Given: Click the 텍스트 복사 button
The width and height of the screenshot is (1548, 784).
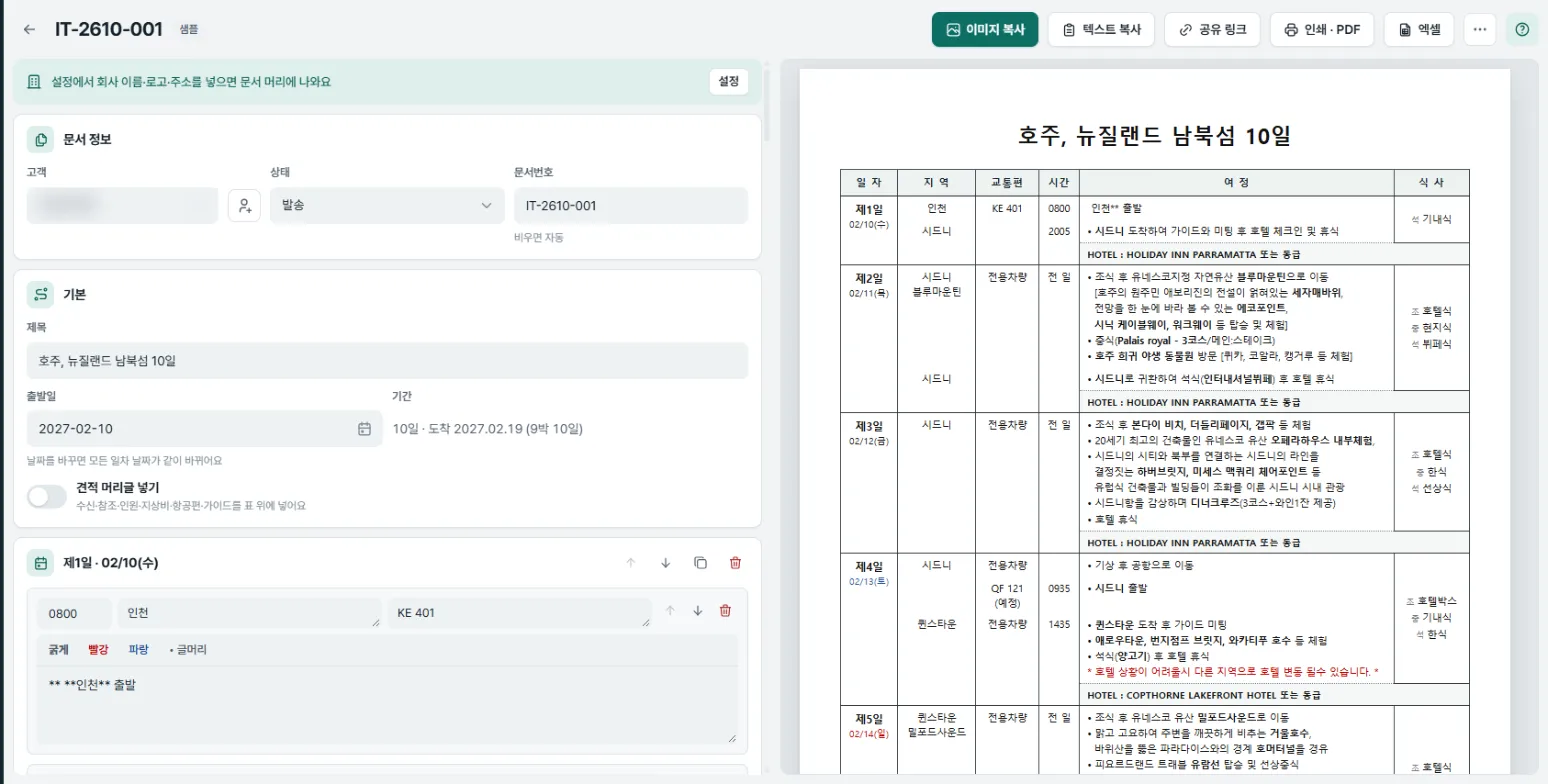Looking at the screenshot, I should pyautogui.click(x=1101, y=30).
